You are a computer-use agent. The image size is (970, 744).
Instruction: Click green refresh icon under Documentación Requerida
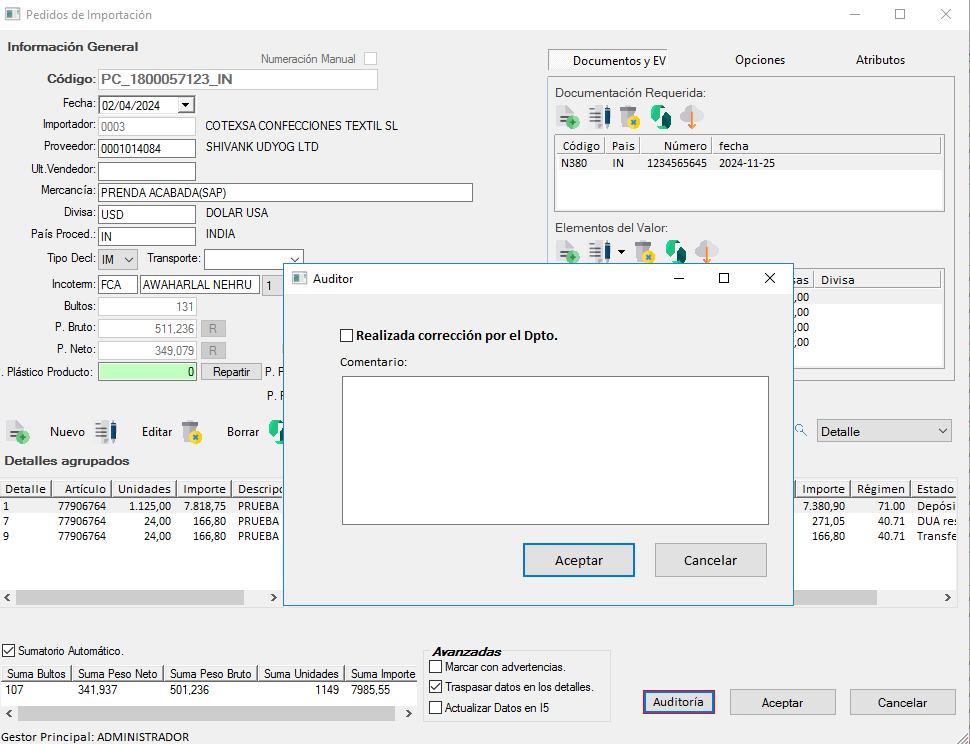(x=660, y=117)
